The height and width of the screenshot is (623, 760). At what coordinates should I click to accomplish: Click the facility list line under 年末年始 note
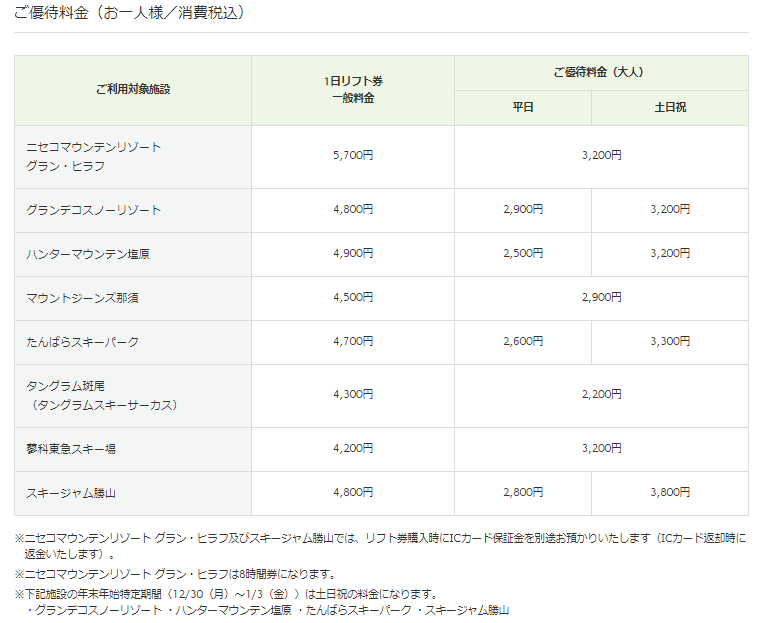coord(268,610)
